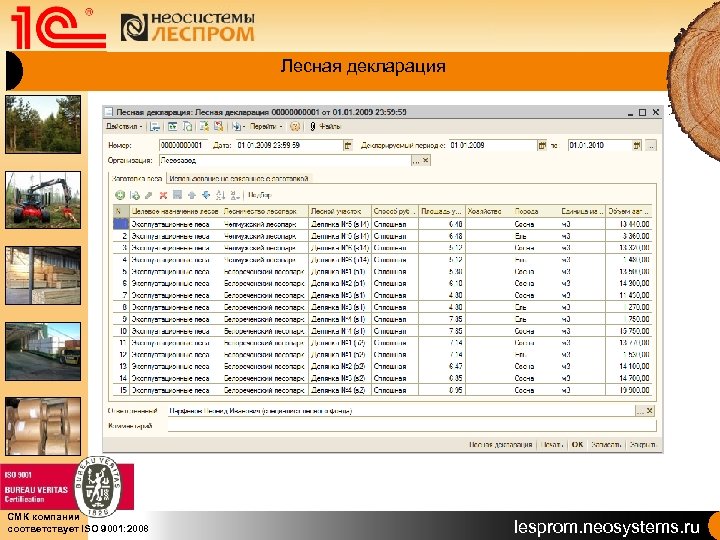The image size is (720, 540).
Task: Click the OK button
Action: tap(578, 444)
